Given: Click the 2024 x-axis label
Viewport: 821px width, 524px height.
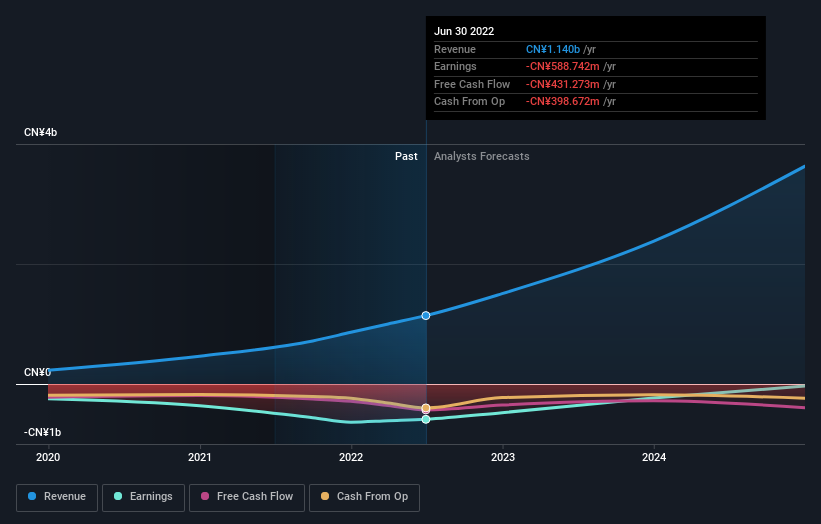Looking at the screenshot, I should coord(654,457).
